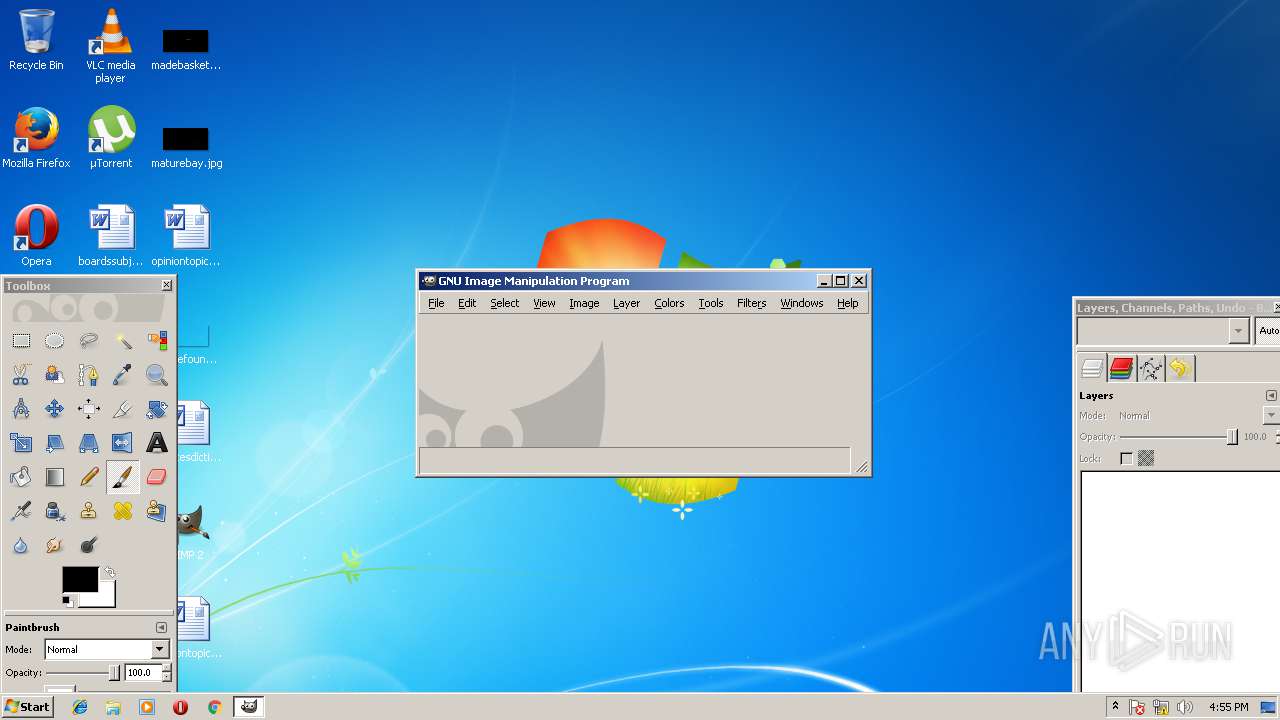Click the Windows Start button

(x=27, y=707)
